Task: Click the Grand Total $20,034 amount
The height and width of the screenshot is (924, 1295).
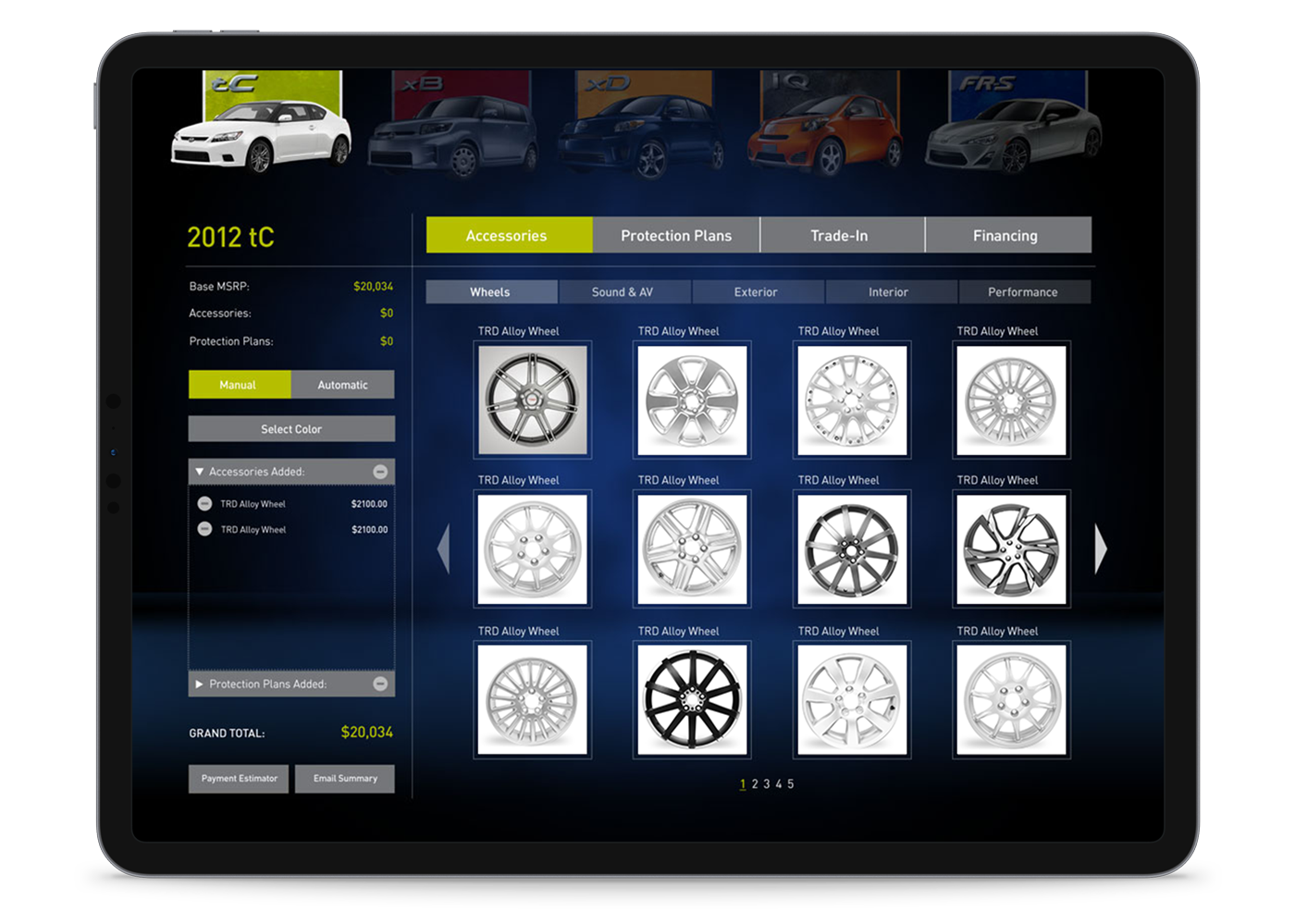Action: click(367, 733)
